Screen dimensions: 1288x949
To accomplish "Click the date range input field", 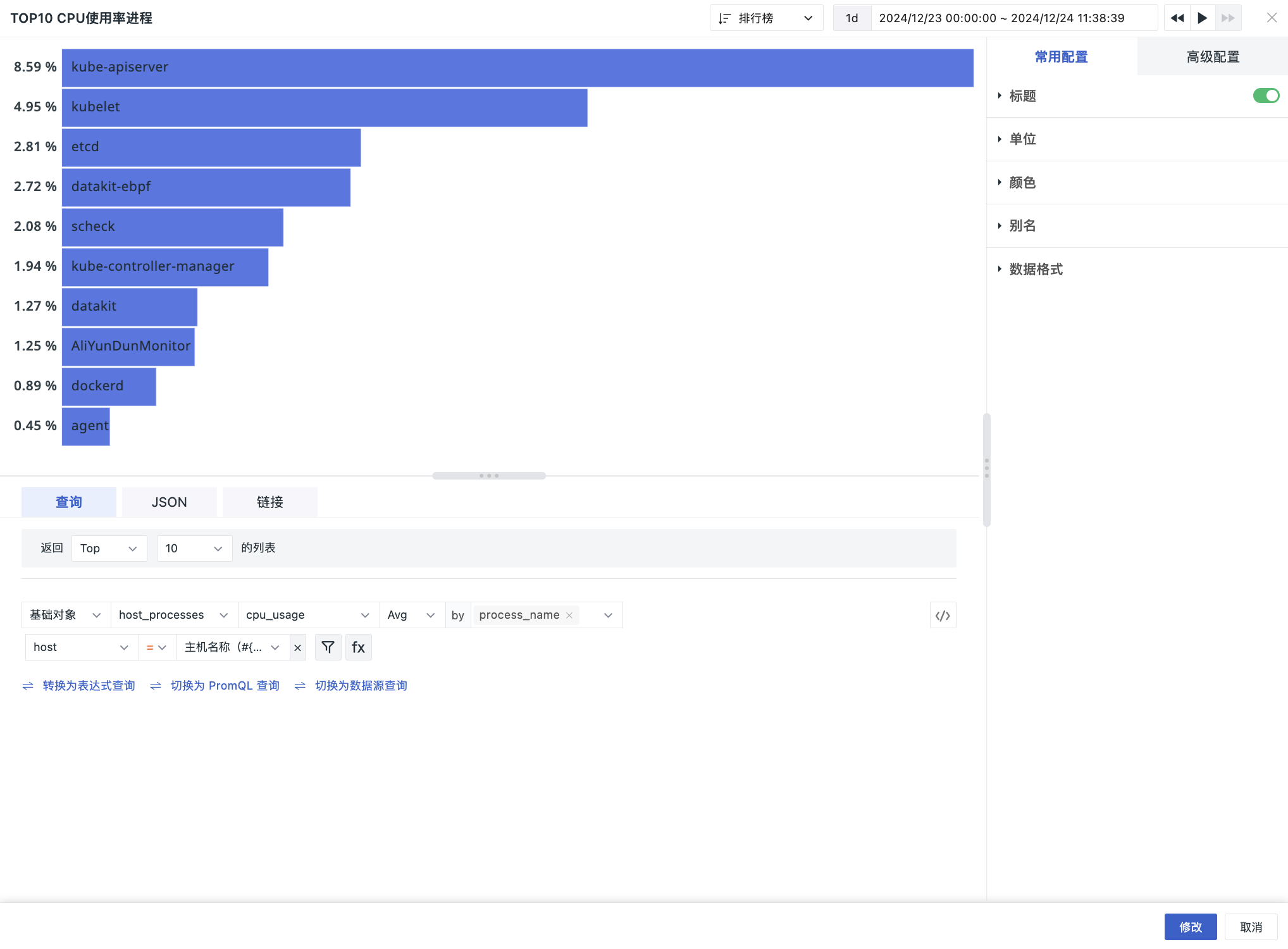I will [x=1014, y=18].
